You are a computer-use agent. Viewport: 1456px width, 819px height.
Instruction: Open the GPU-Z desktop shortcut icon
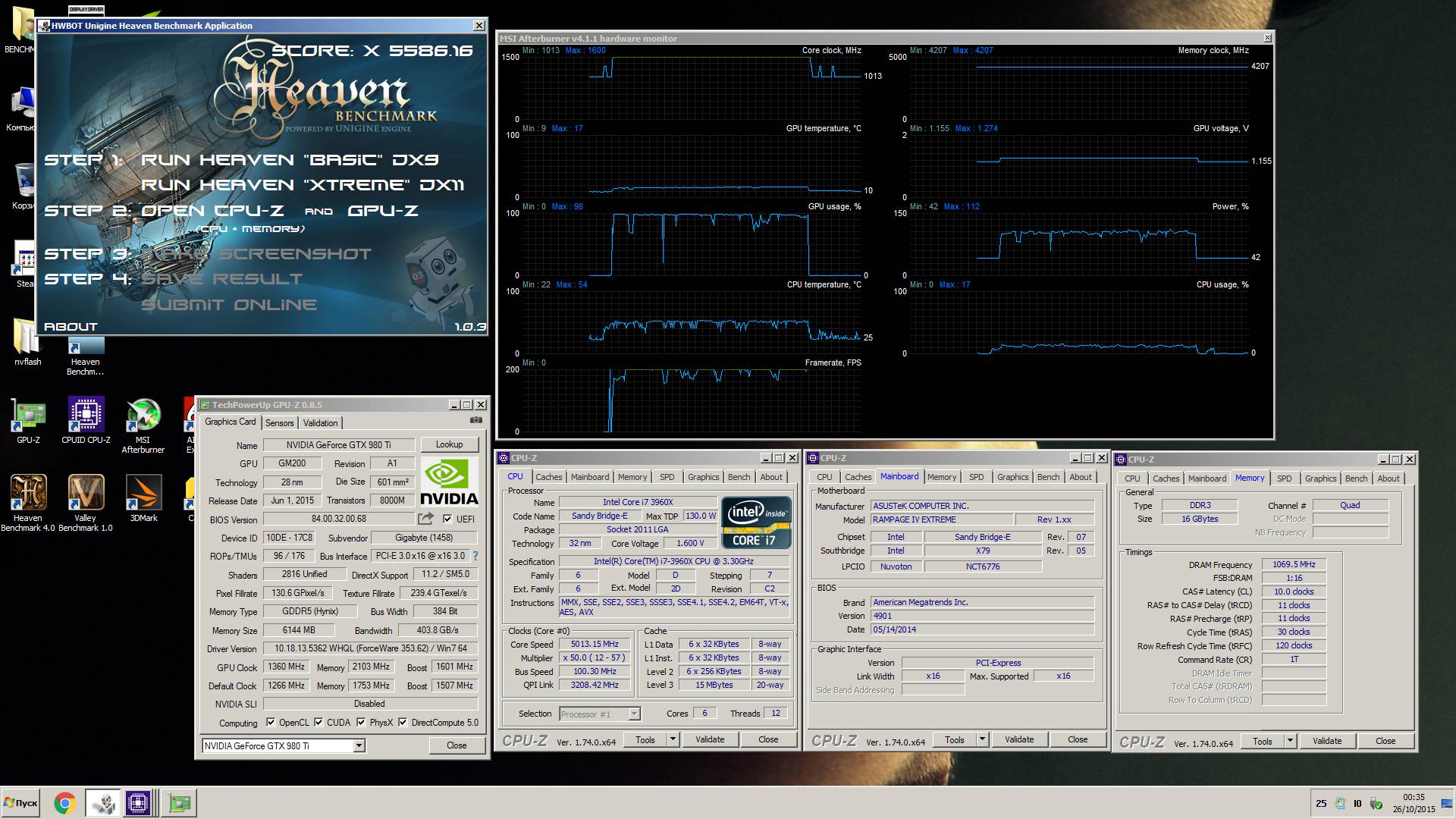tap(28, 421)
